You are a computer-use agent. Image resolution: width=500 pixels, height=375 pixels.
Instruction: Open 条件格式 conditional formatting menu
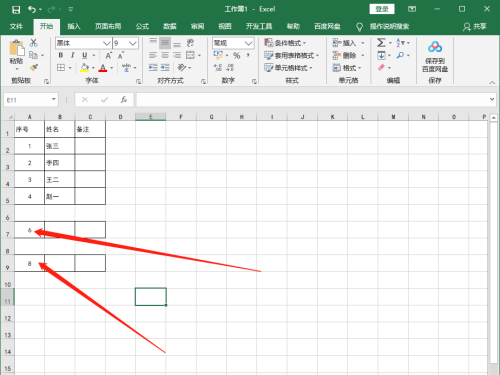pos(285,43)
